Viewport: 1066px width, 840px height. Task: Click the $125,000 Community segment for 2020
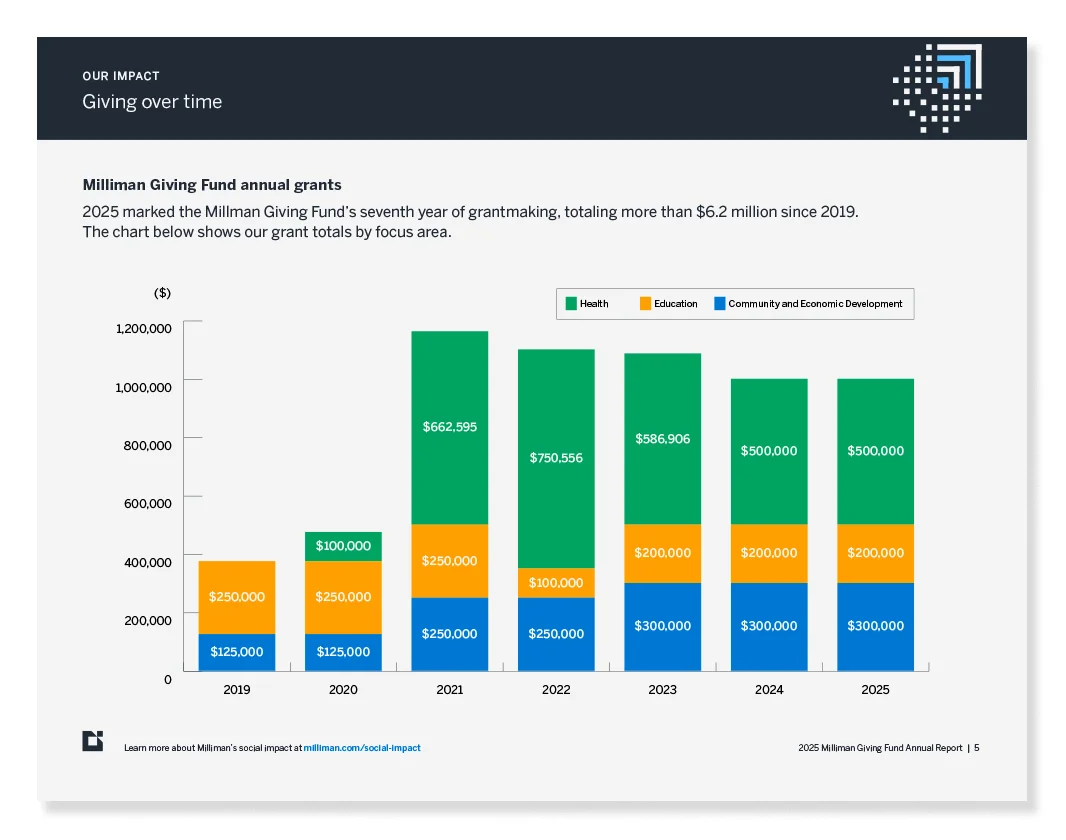coord(343,652)
